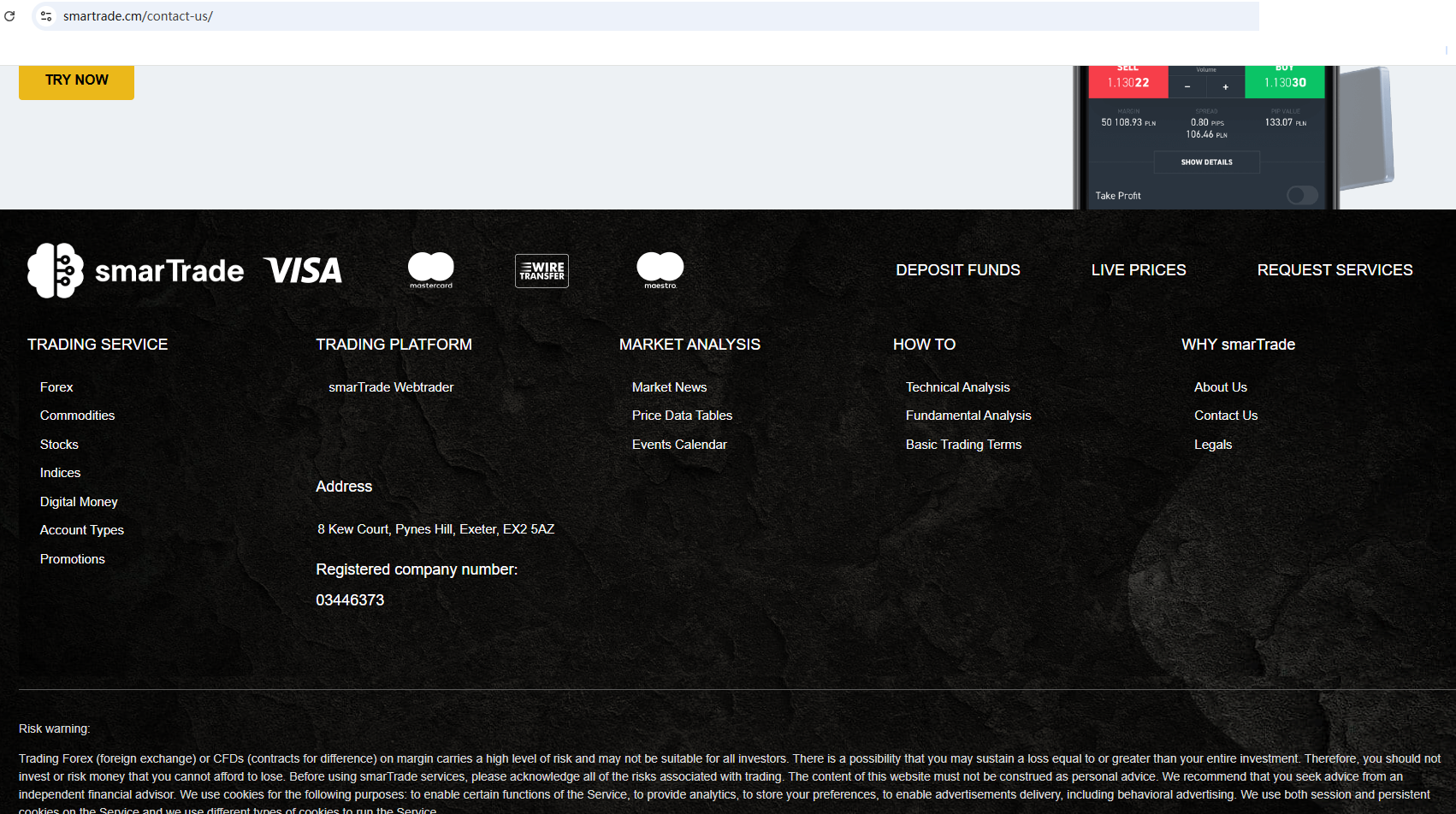Open smarTrade Webtrader link

coord(391,387)
